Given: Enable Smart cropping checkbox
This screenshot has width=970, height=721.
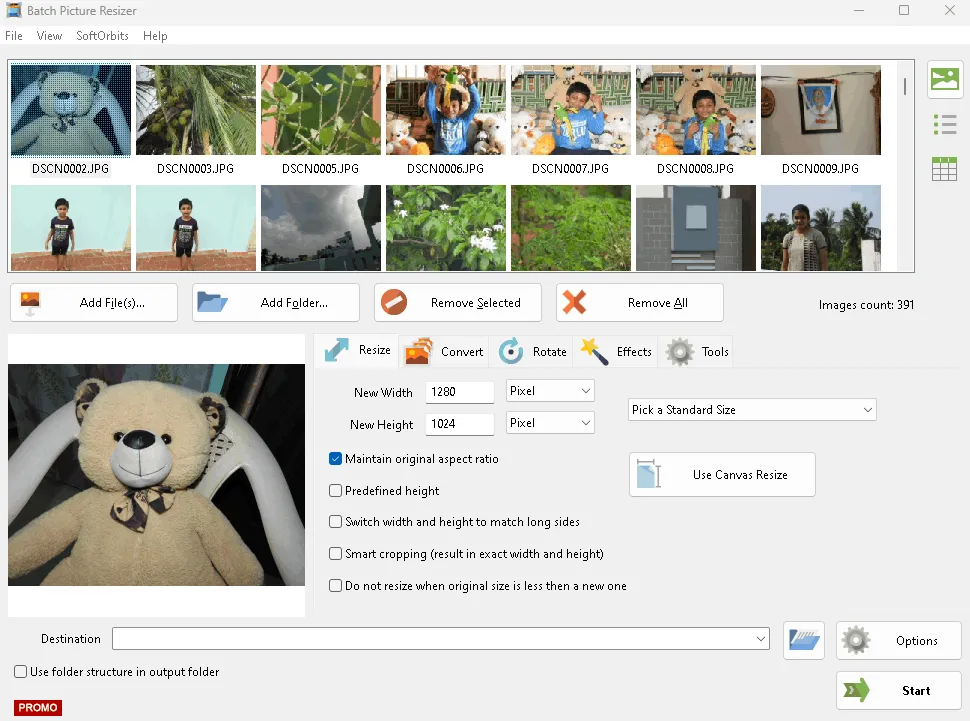Looking at the screenshot, I should coord(336,553).
